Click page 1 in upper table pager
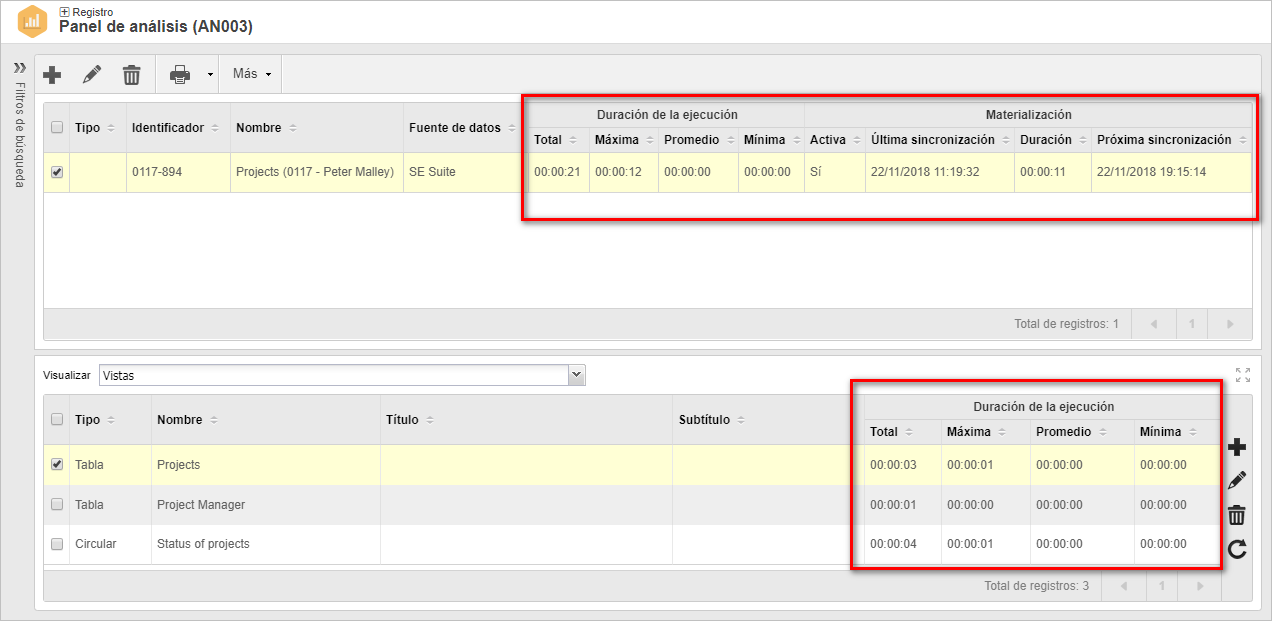The width and height of the screenshot is (1272, 621). click(1192, 324)
